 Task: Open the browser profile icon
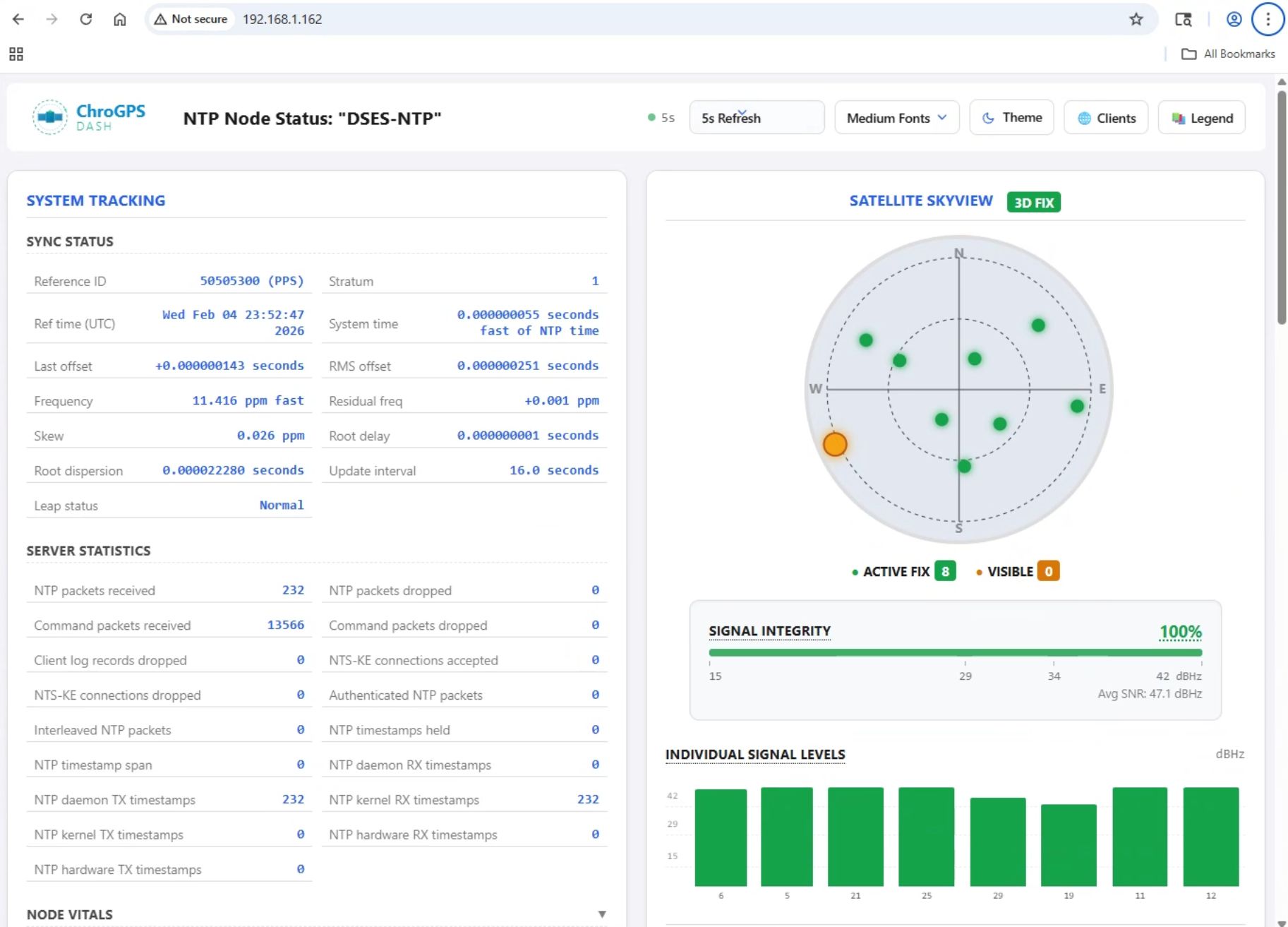pyautogui.click(x=1234, y=19)
